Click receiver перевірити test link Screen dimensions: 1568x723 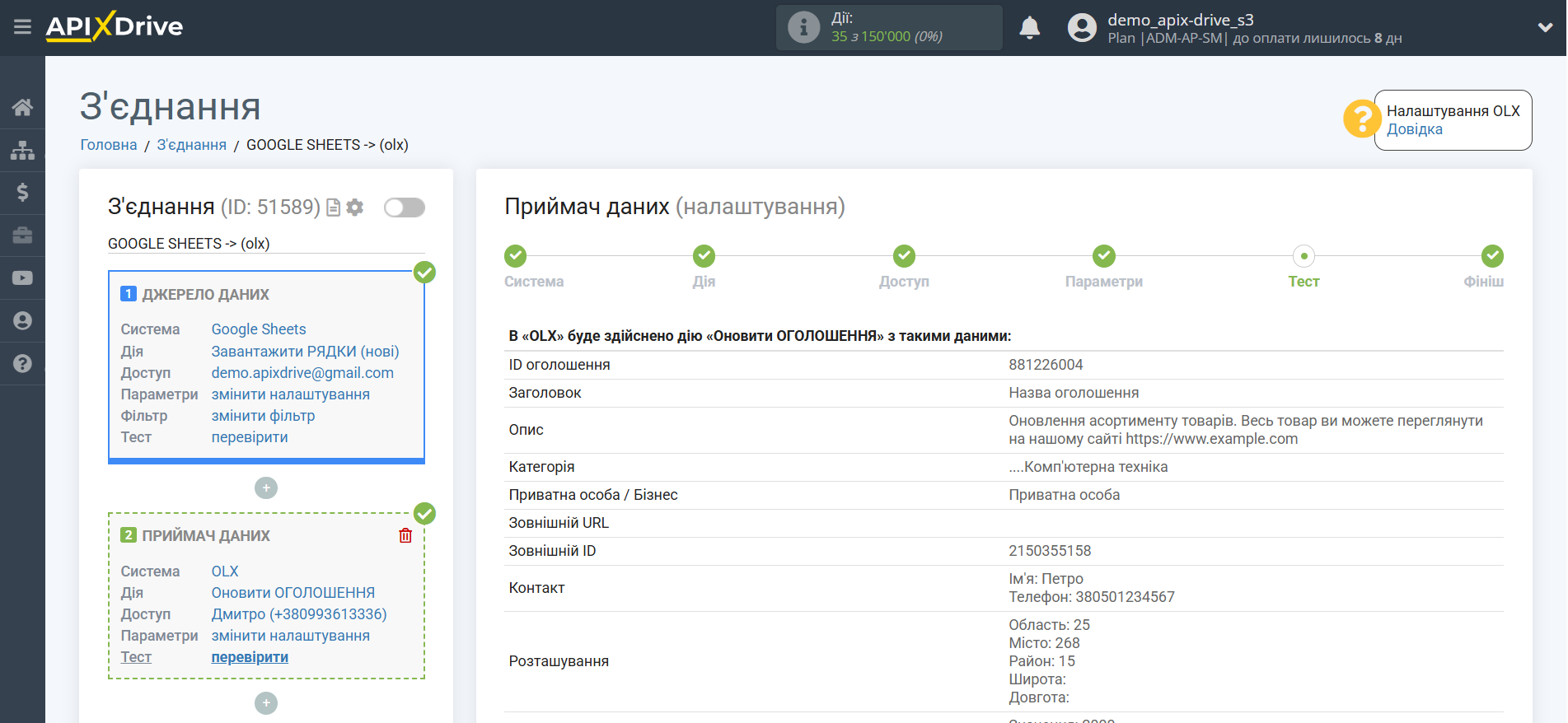(x=250, y=657)
